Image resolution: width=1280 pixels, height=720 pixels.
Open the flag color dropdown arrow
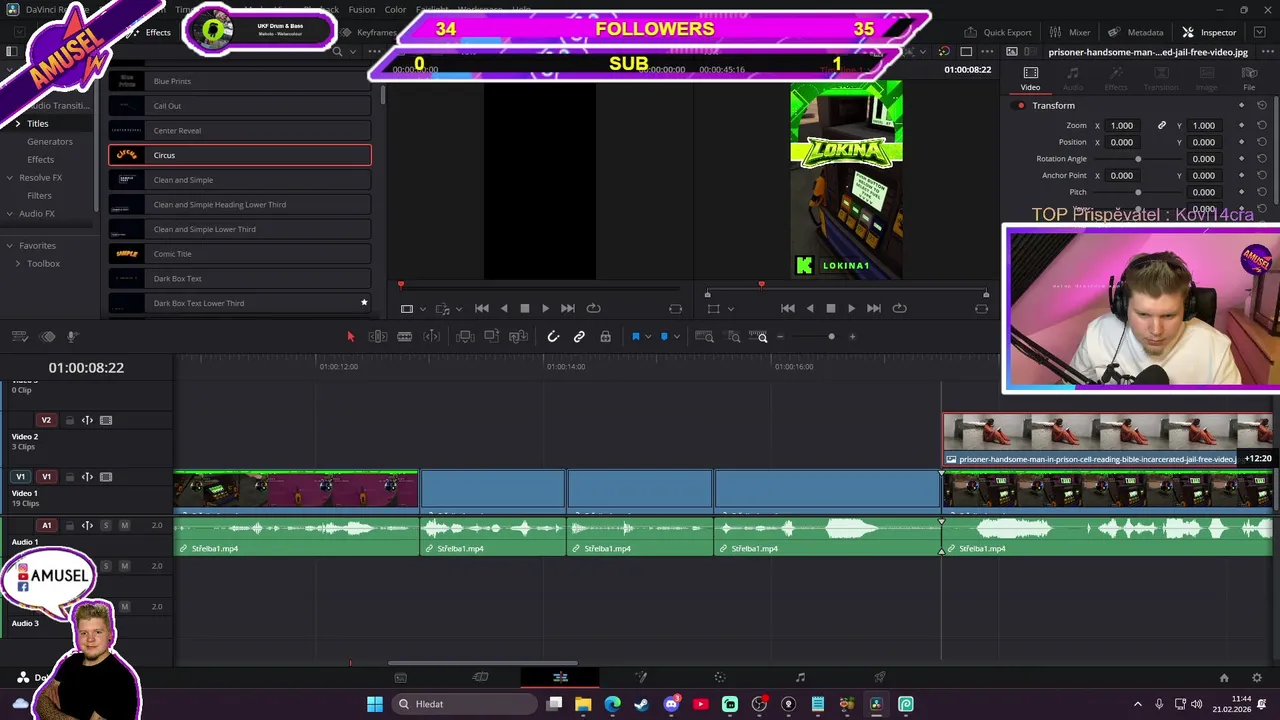tap(648, 337)
